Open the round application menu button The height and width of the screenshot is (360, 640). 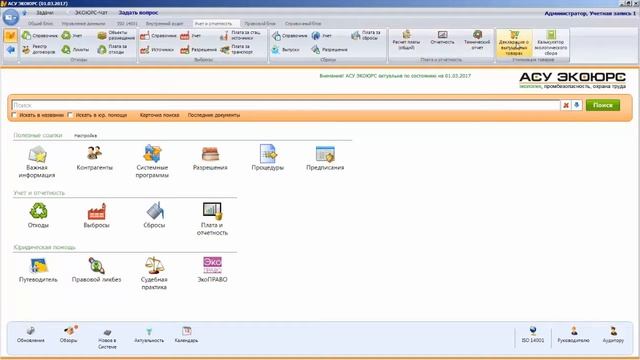[11, 18]
